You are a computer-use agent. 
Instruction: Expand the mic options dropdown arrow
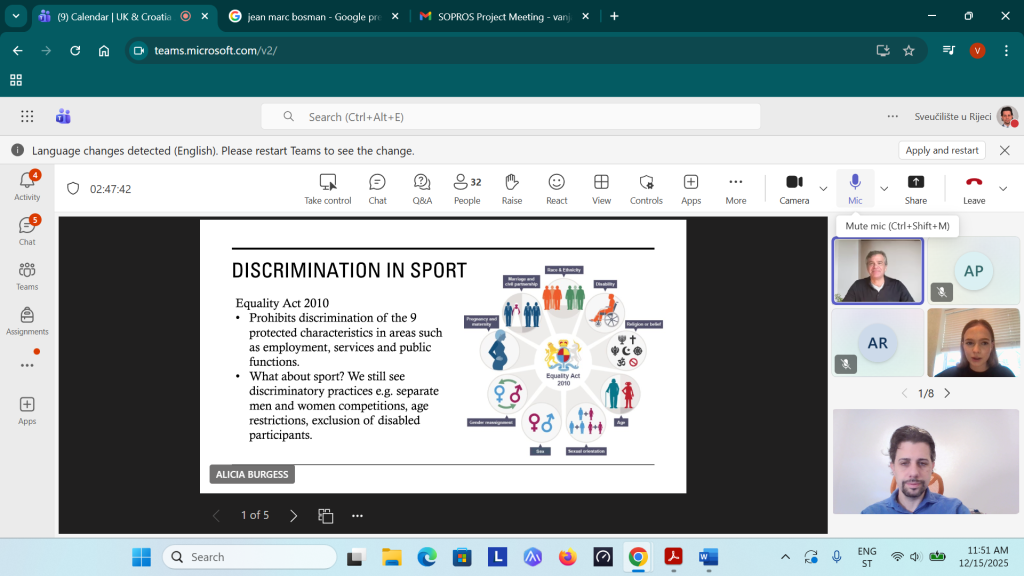click(883, 188)
